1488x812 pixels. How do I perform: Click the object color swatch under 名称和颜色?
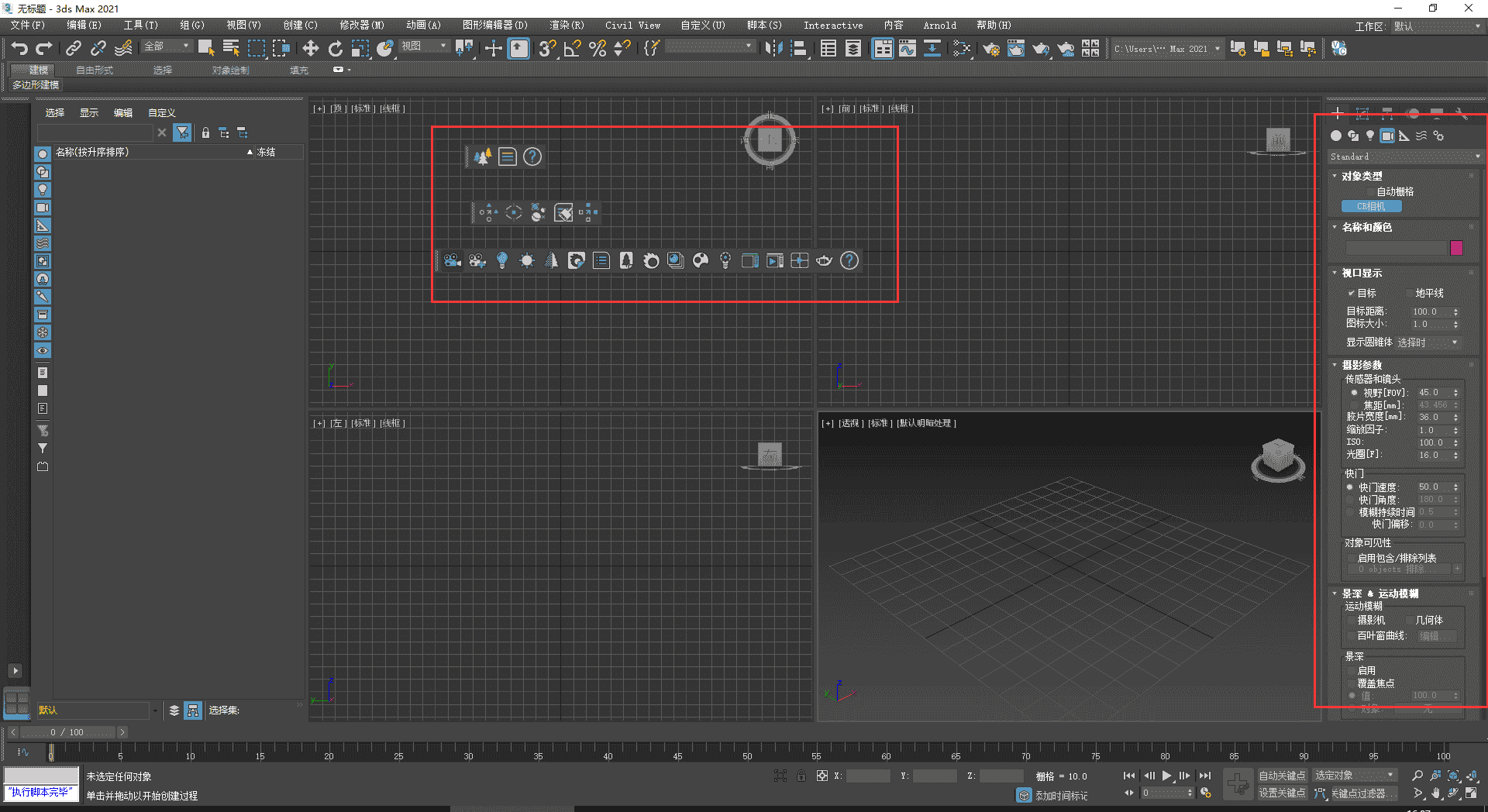tap(1457, 248)
